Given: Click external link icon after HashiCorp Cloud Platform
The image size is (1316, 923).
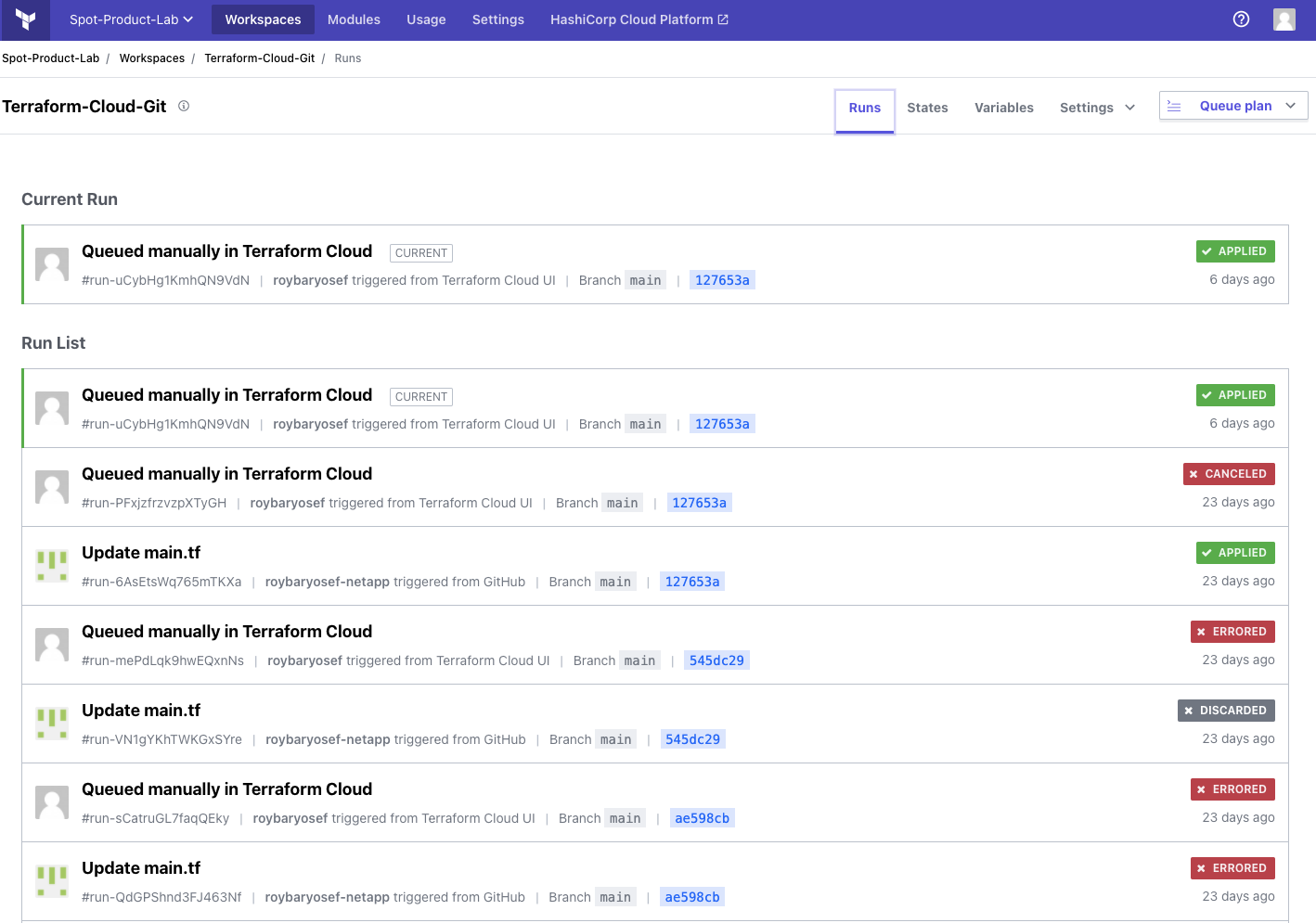Looking at the screenshot, I should [x=724, y=19].
